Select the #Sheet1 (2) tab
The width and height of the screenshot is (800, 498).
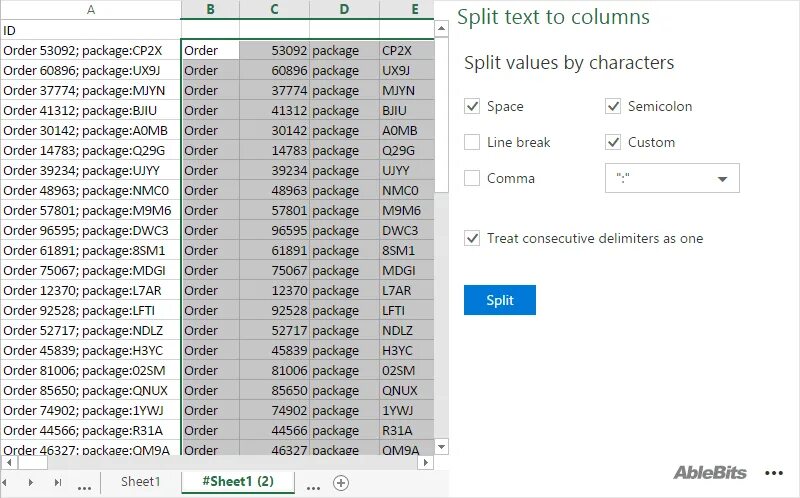238,482
